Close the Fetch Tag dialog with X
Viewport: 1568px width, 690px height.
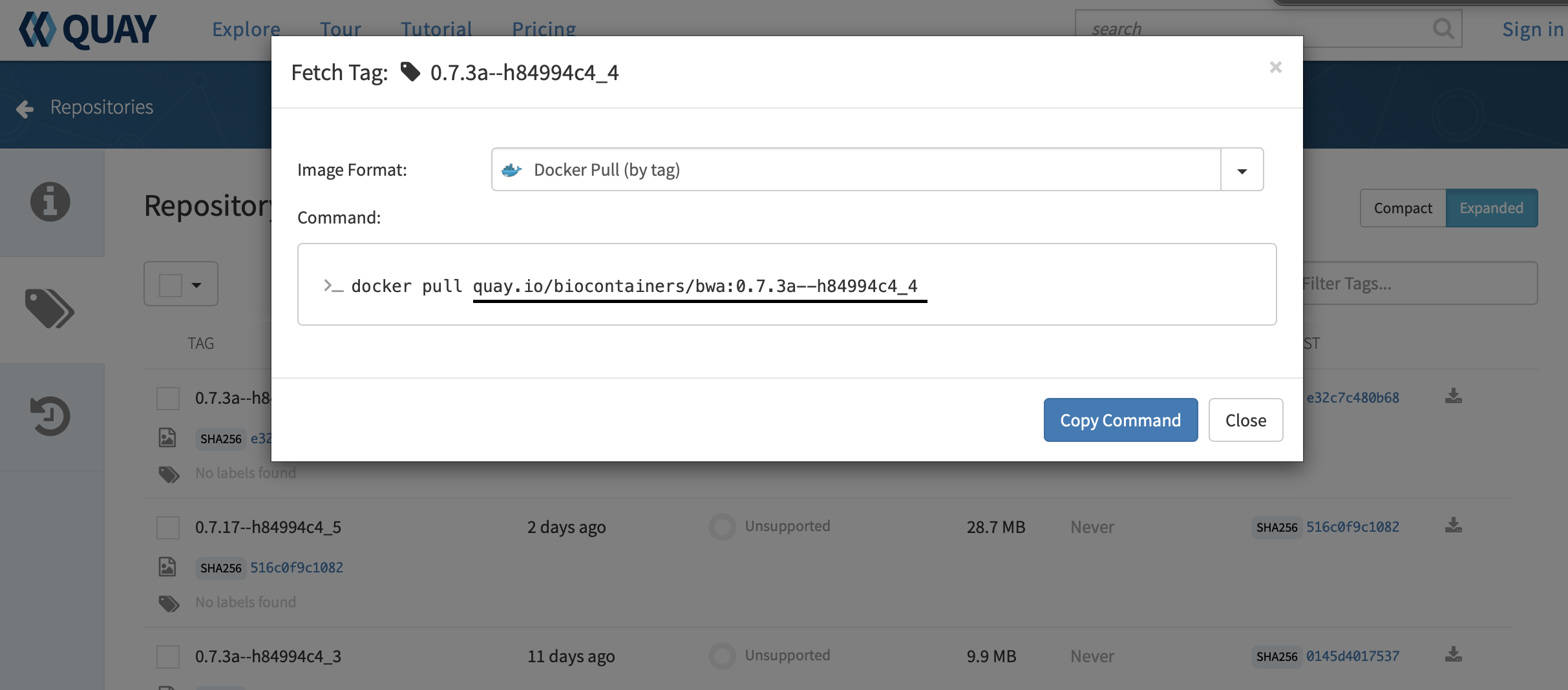(1275, 67)
